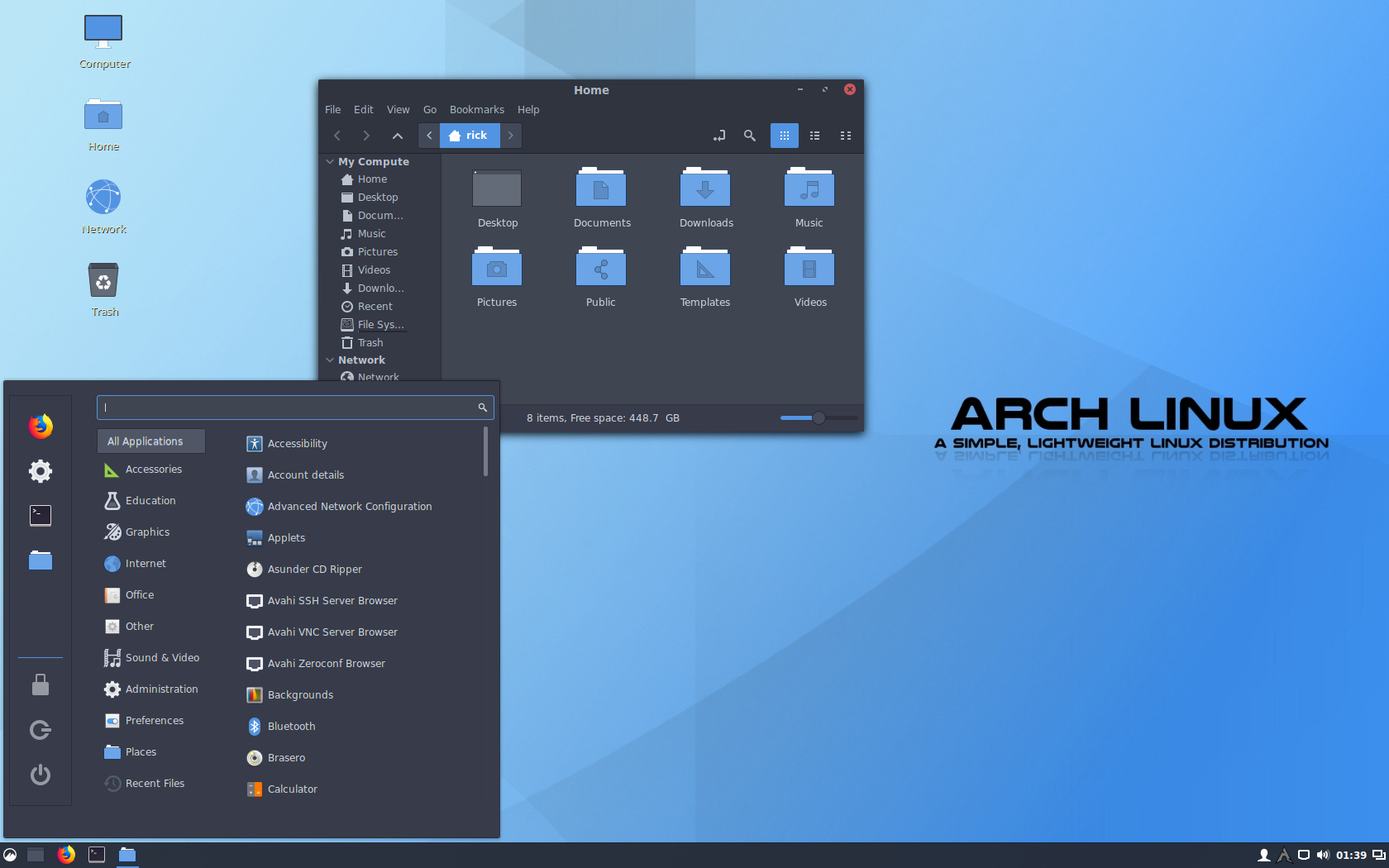Switch file manager to list view
This screenshot has height=868, width=1389.
pos(815,136)
